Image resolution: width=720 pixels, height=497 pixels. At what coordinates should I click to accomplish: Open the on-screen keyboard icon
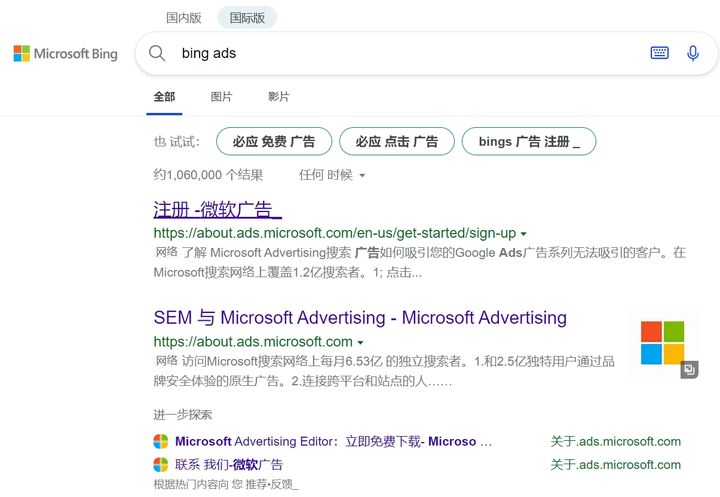[x=659, y=53]
